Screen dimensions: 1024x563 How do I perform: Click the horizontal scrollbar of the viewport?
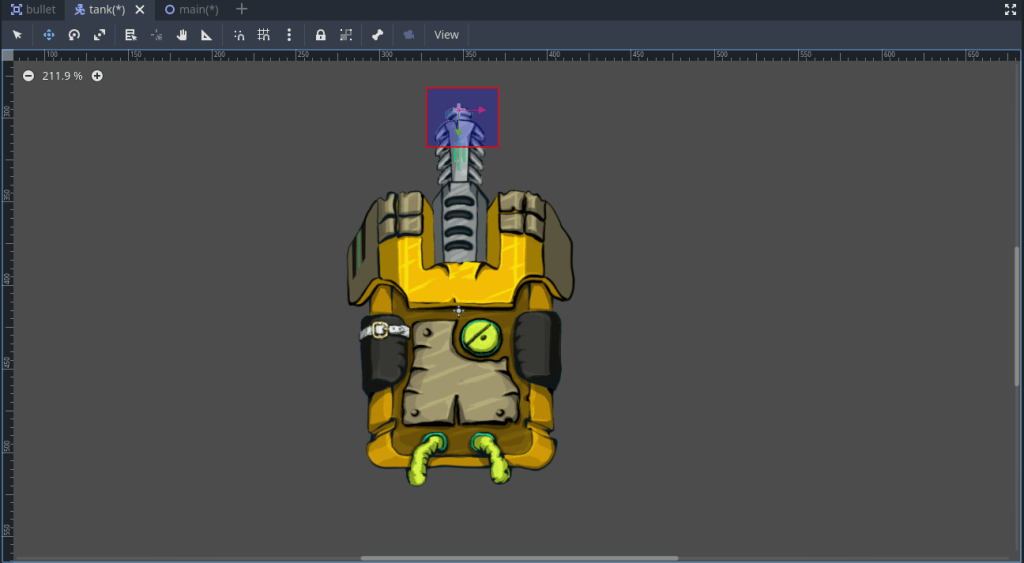[519, 558]
